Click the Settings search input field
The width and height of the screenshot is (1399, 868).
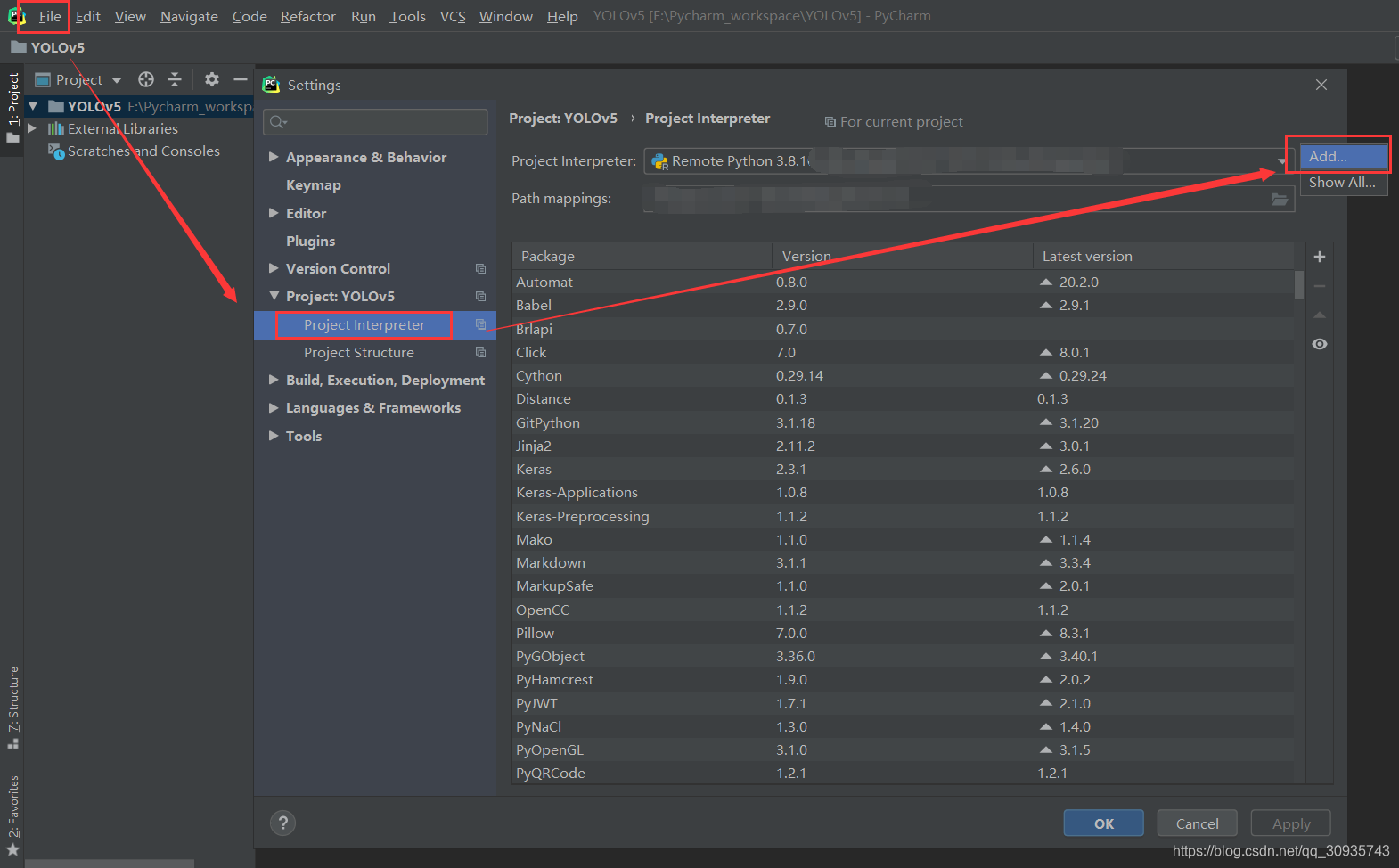pyautogui.click(x=375, y=122)
